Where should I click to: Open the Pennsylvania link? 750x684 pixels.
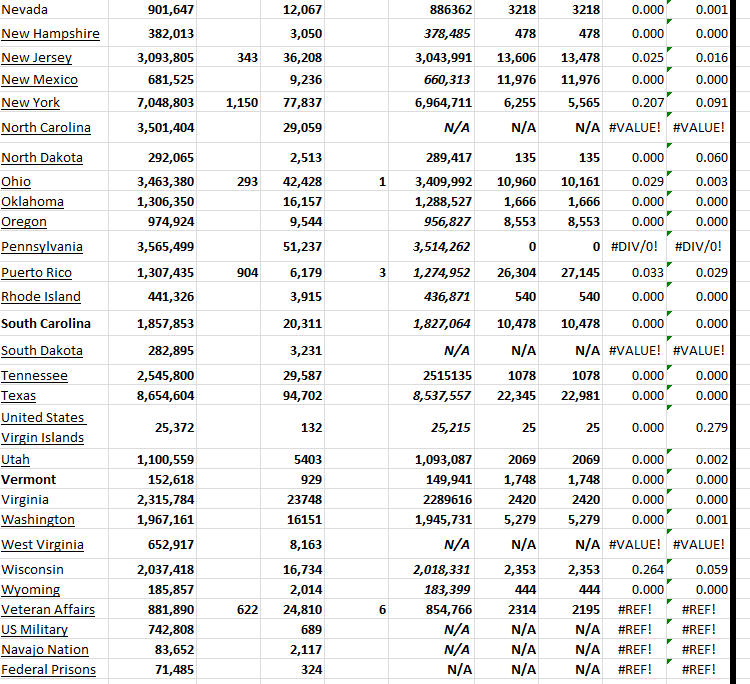[x=42, y=247]
